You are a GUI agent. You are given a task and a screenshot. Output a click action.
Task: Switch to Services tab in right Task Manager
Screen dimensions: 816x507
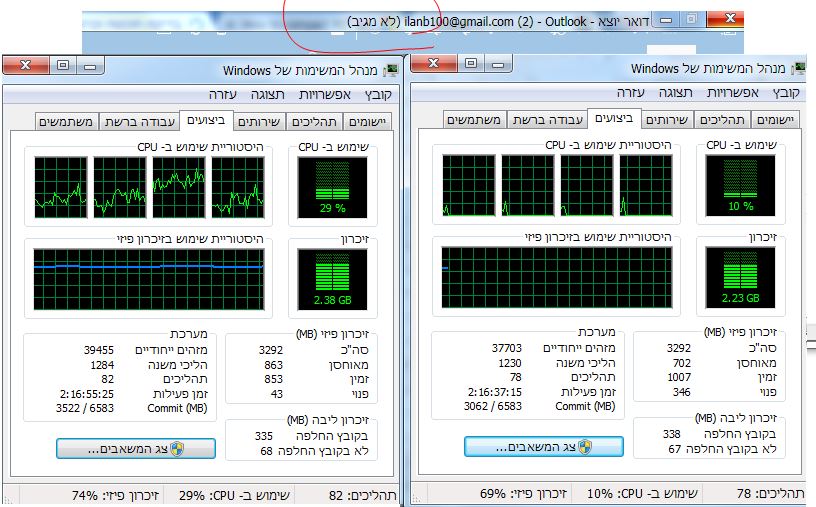click(x=667, y=120)
